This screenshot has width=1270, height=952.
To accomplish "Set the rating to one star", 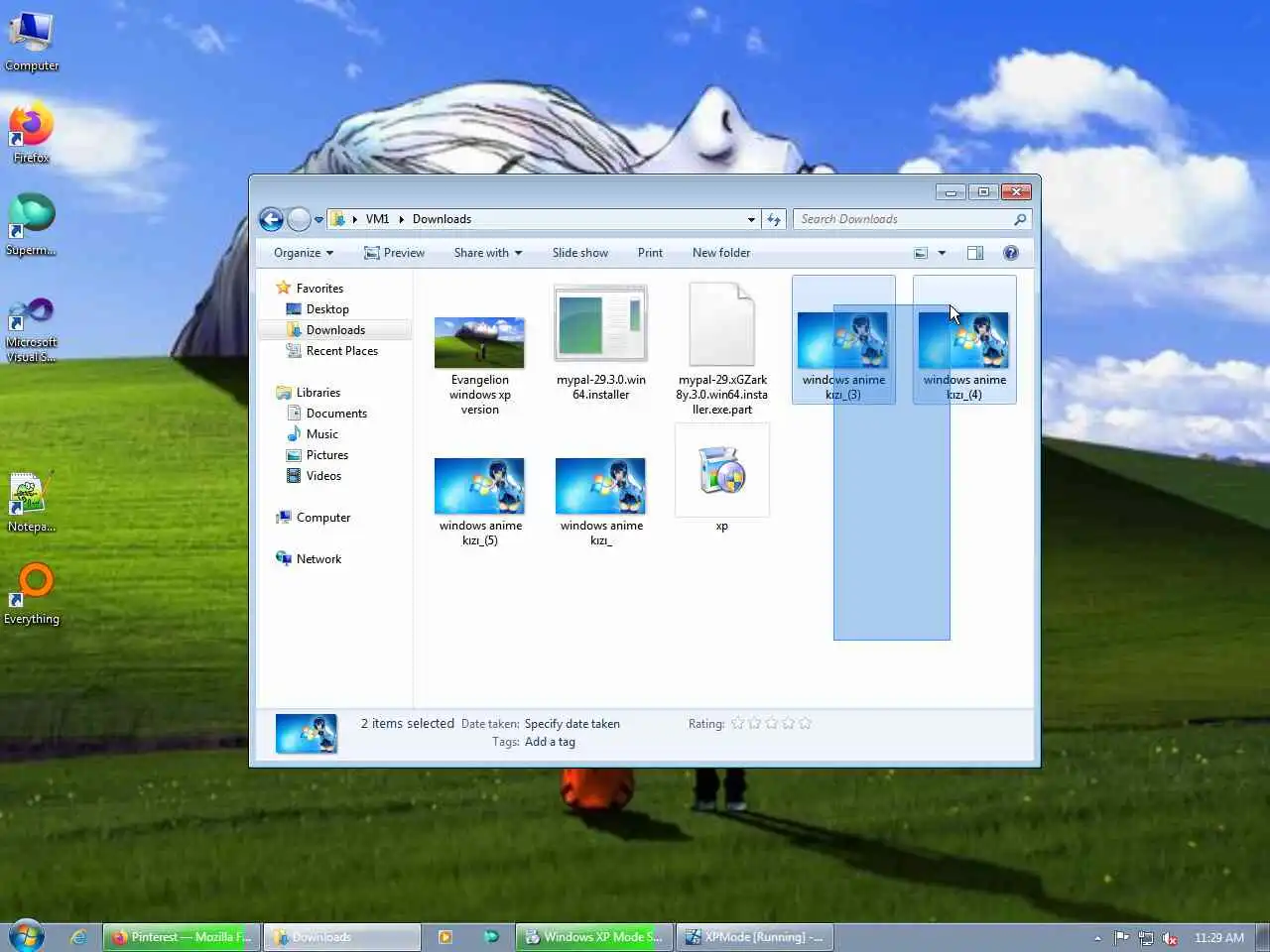I will (x=737, y=724).
